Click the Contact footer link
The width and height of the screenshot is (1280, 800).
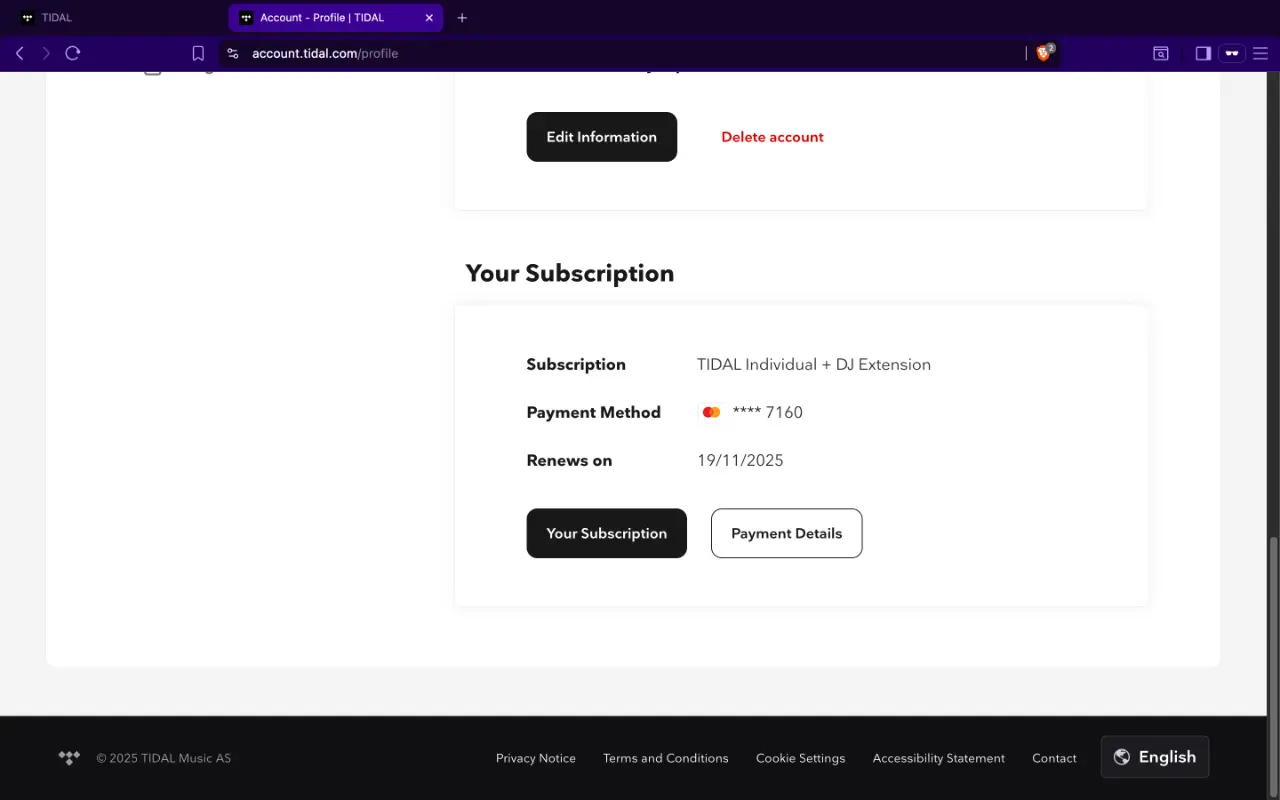(1055, 758)
